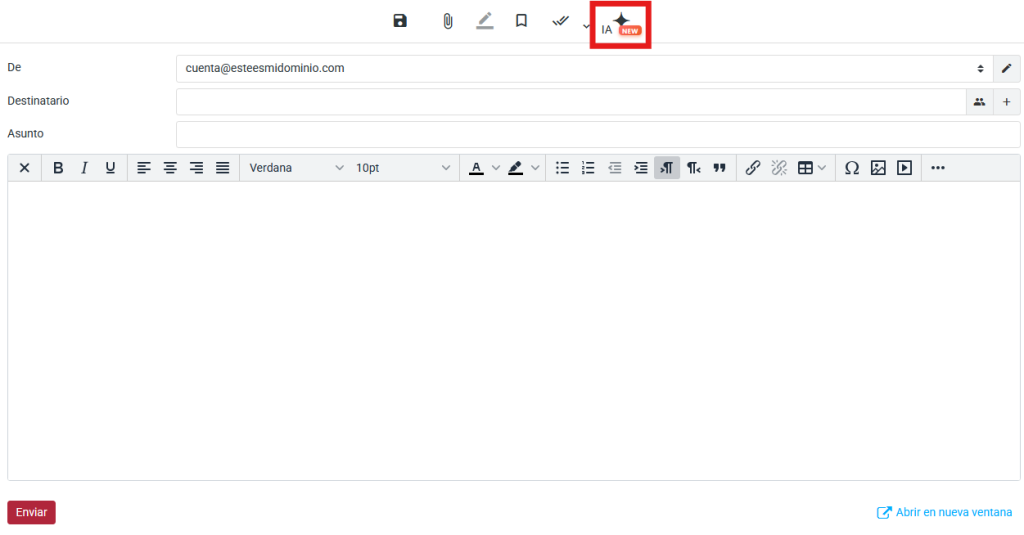Image resolution: width=1024 pixels, height=535 pixels.
Task: Open the IA assistant with NEW badge
Action: 620,25
